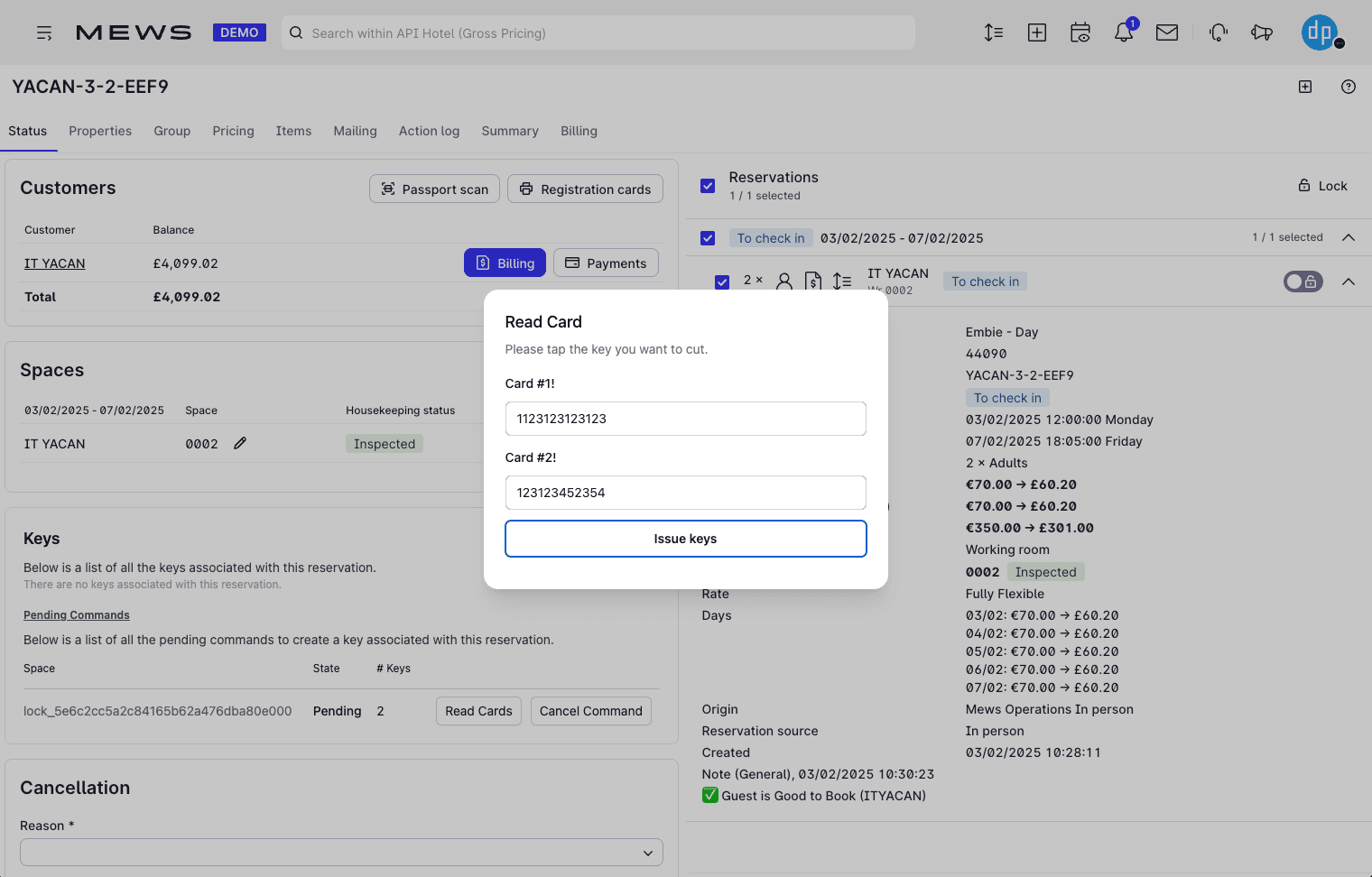Click the Card #1 input field
Viewport: 1372px width, 877px height.
[x=685, y=419]
